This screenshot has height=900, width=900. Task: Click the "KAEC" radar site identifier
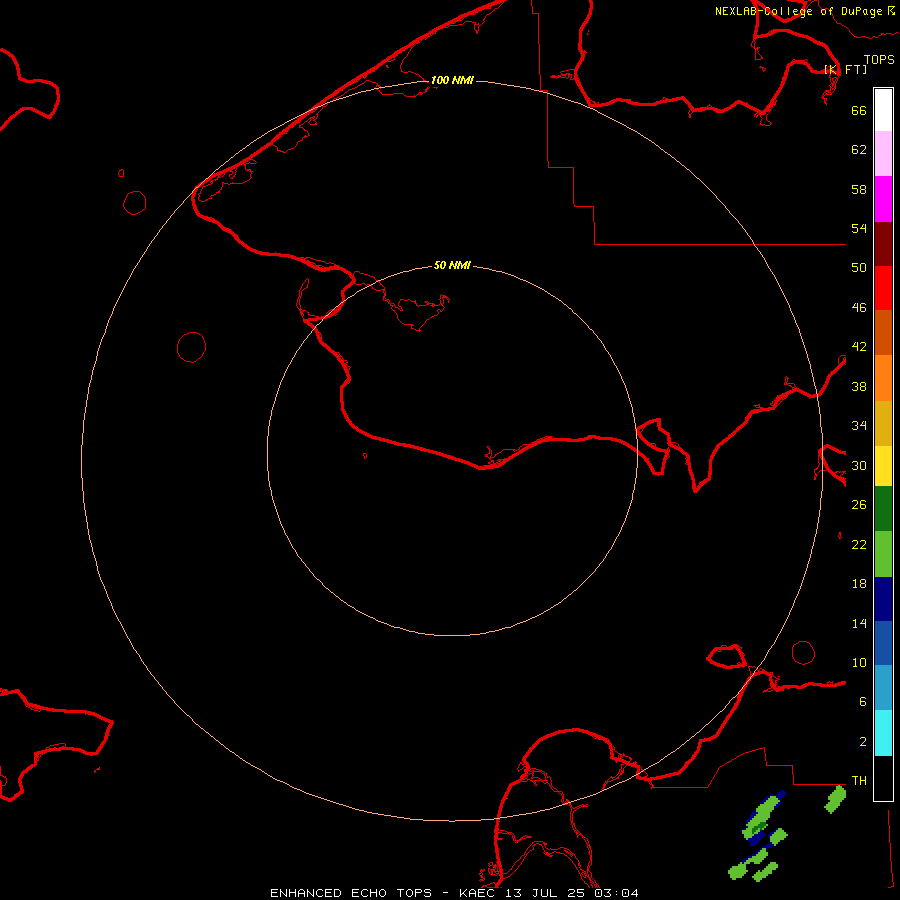tap(479, 893)
